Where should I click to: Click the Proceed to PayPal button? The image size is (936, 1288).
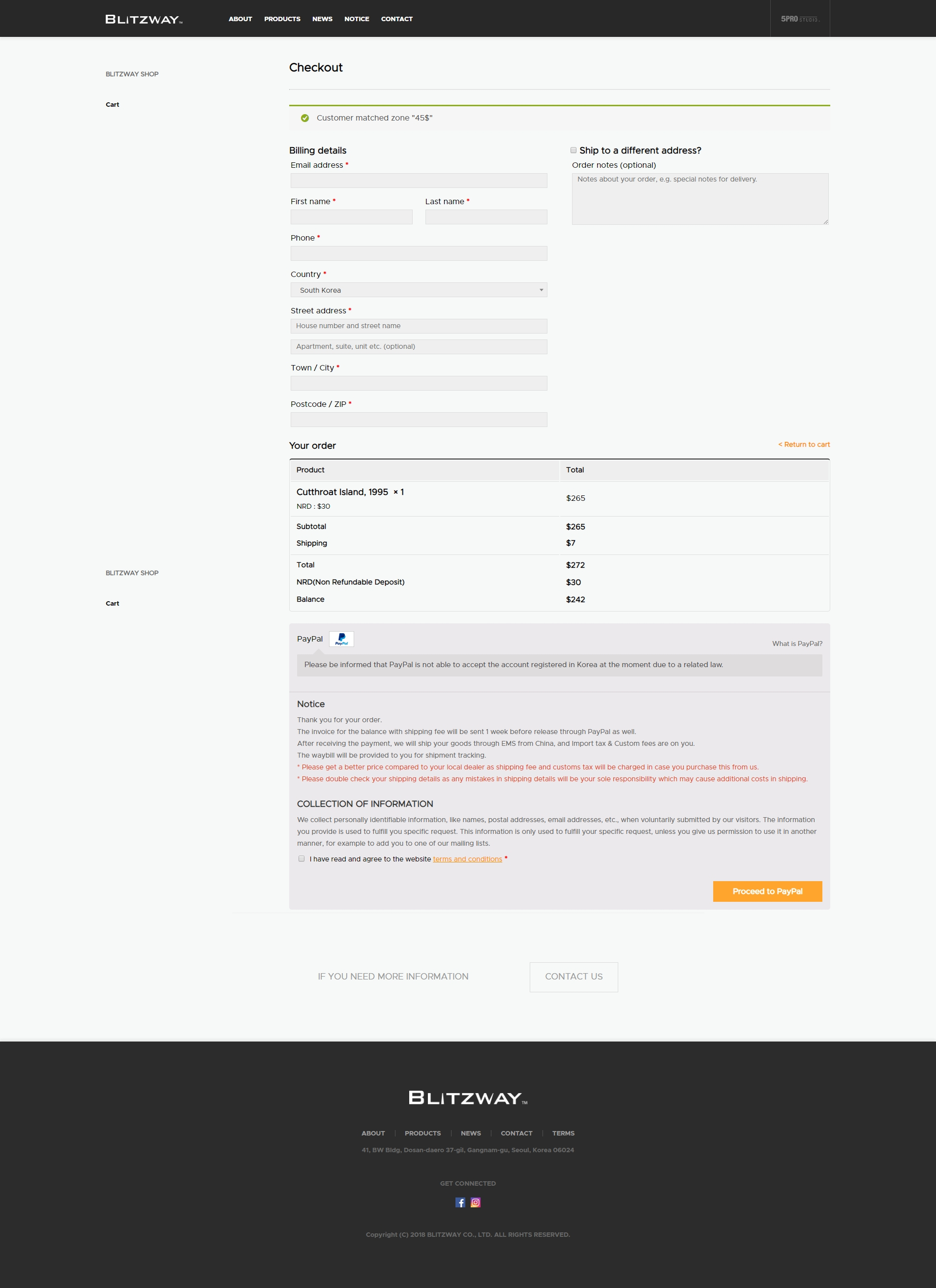[767, 891]
